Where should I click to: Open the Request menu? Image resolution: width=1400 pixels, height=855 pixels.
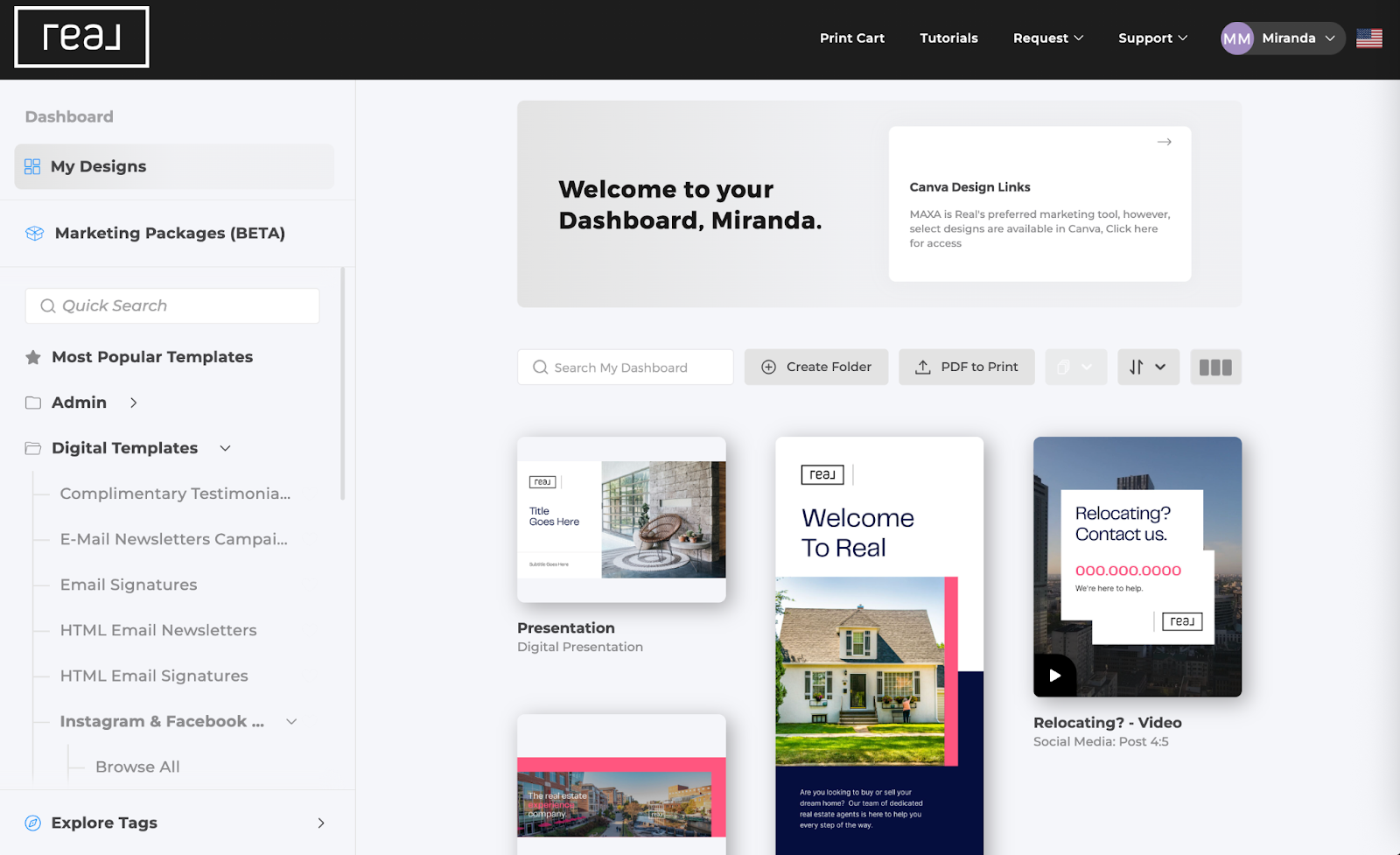tap(1047, 39)
